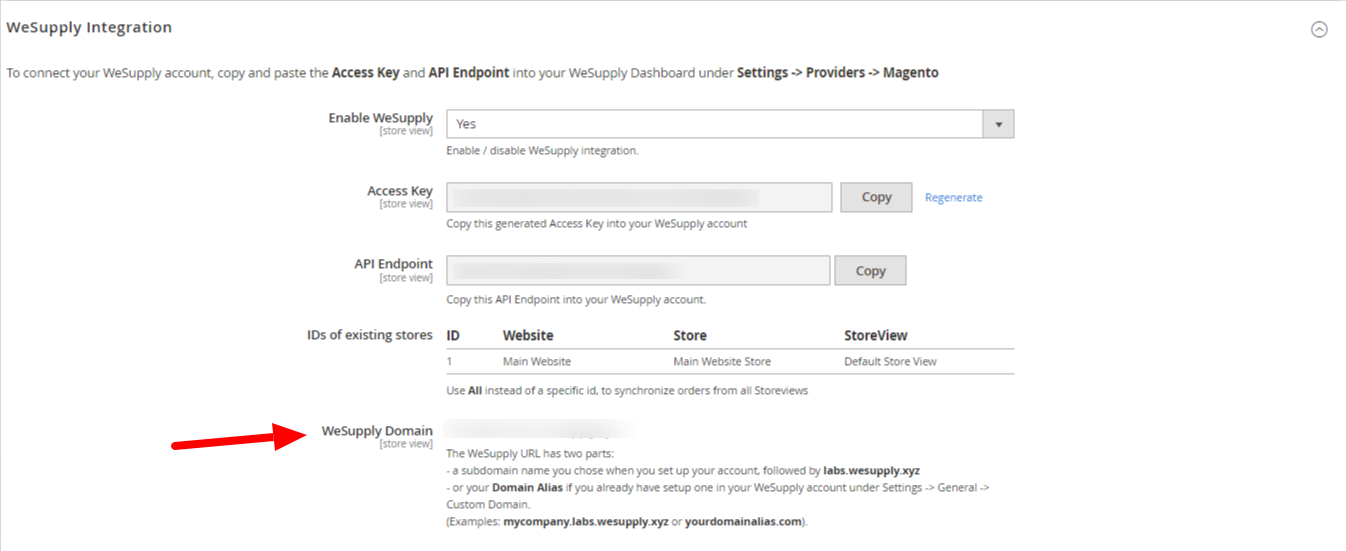The height and width of the screenshot is (551, 1346).
Task: Click the 'API Endpoint' field label
Action: click(x=394, y=264)
